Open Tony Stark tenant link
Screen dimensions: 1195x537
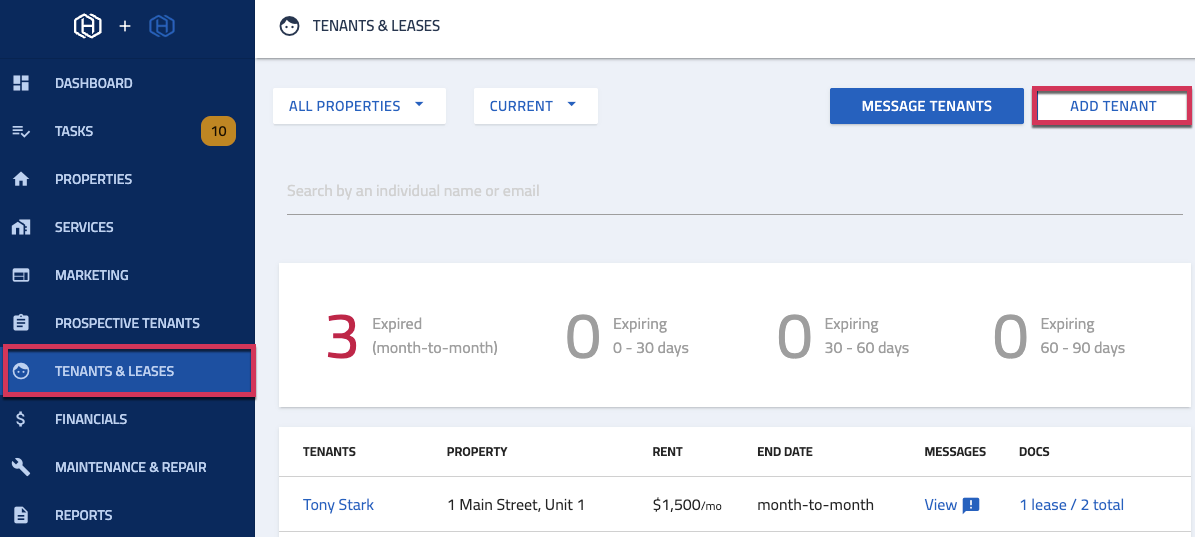[338, 505]
